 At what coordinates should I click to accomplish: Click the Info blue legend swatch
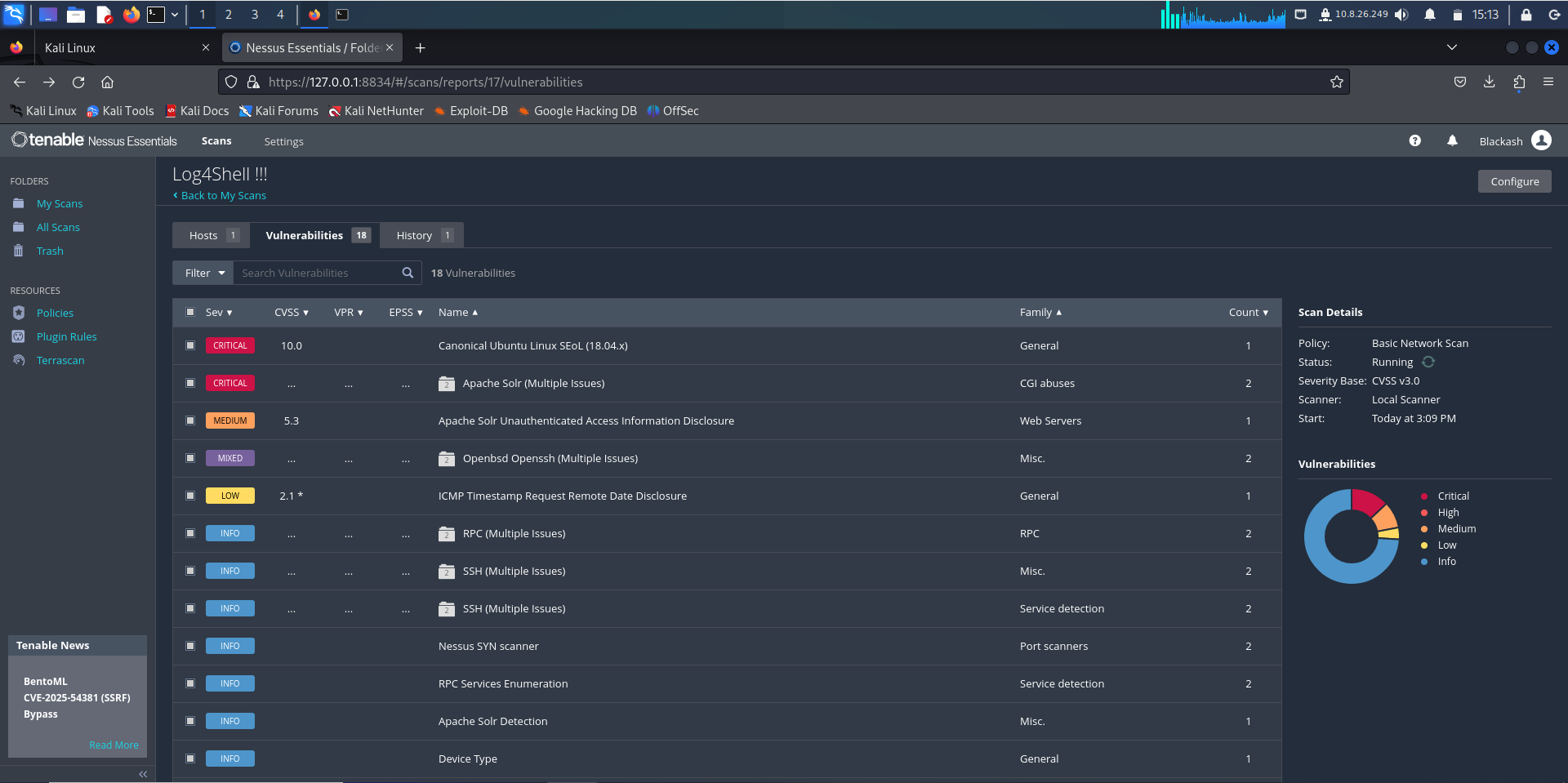click(1424, 562)
